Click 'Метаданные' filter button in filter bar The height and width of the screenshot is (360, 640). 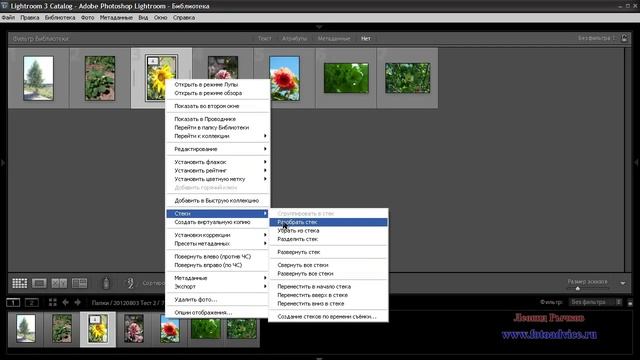point(334,38)
